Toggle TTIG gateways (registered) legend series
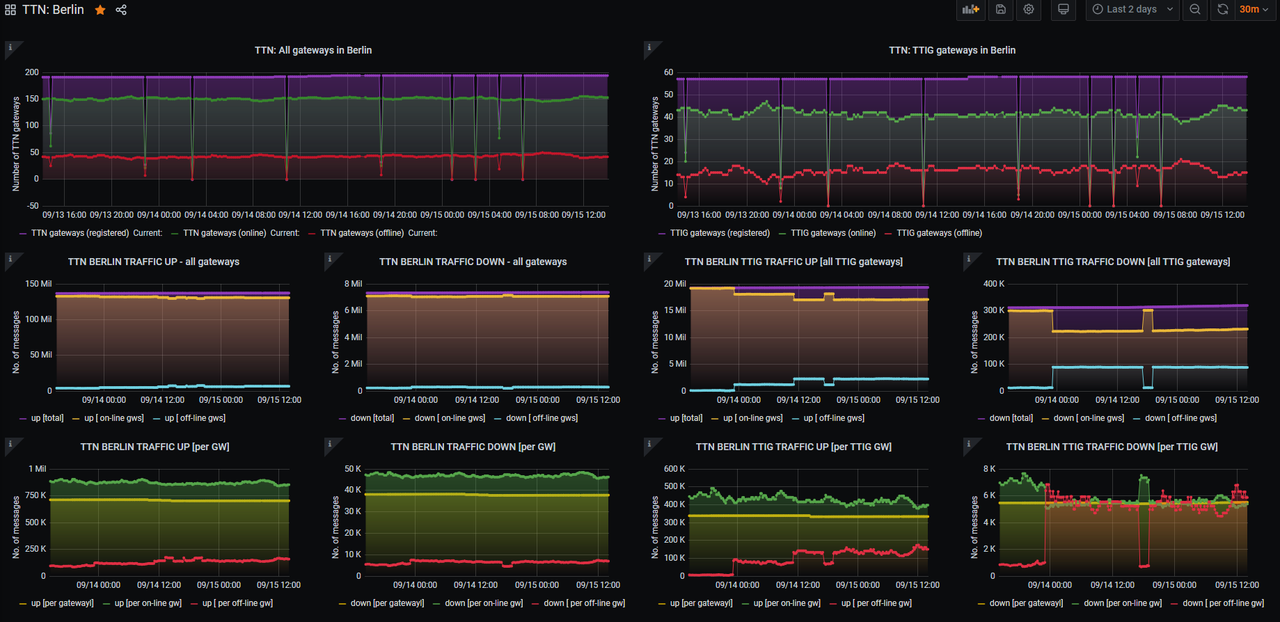1280x622 pixels. [720, 233]
